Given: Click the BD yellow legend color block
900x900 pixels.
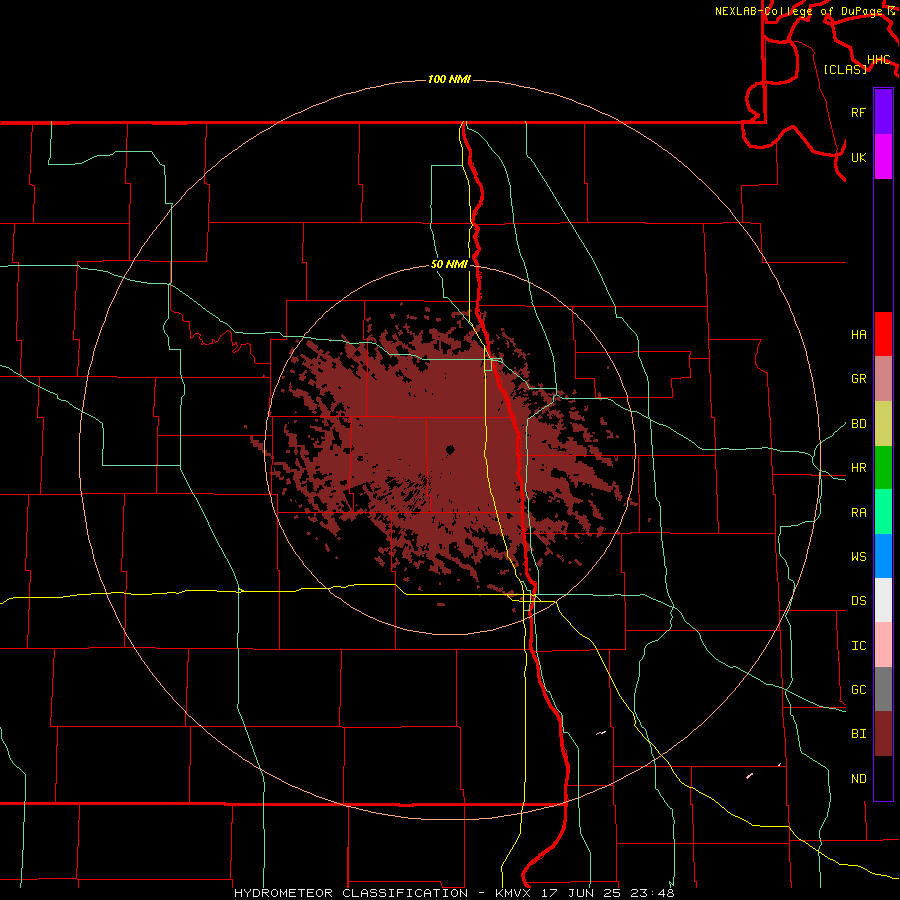Looking at the screenshot, I should pyautogui.click(x=883, y=424).
